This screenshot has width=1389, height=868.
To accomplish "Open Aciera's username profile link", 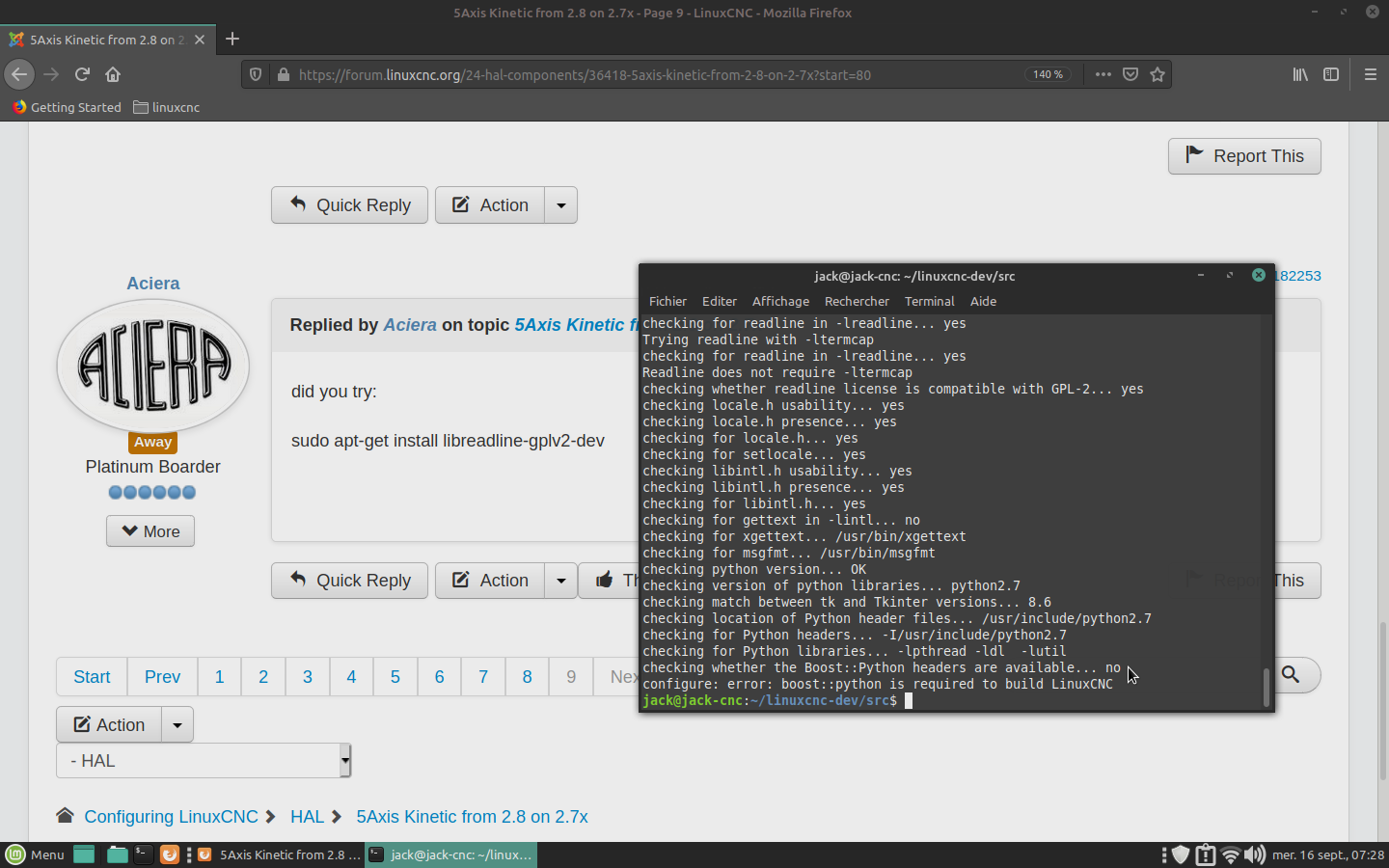I will pyautogui.click(x=153, y=284).
